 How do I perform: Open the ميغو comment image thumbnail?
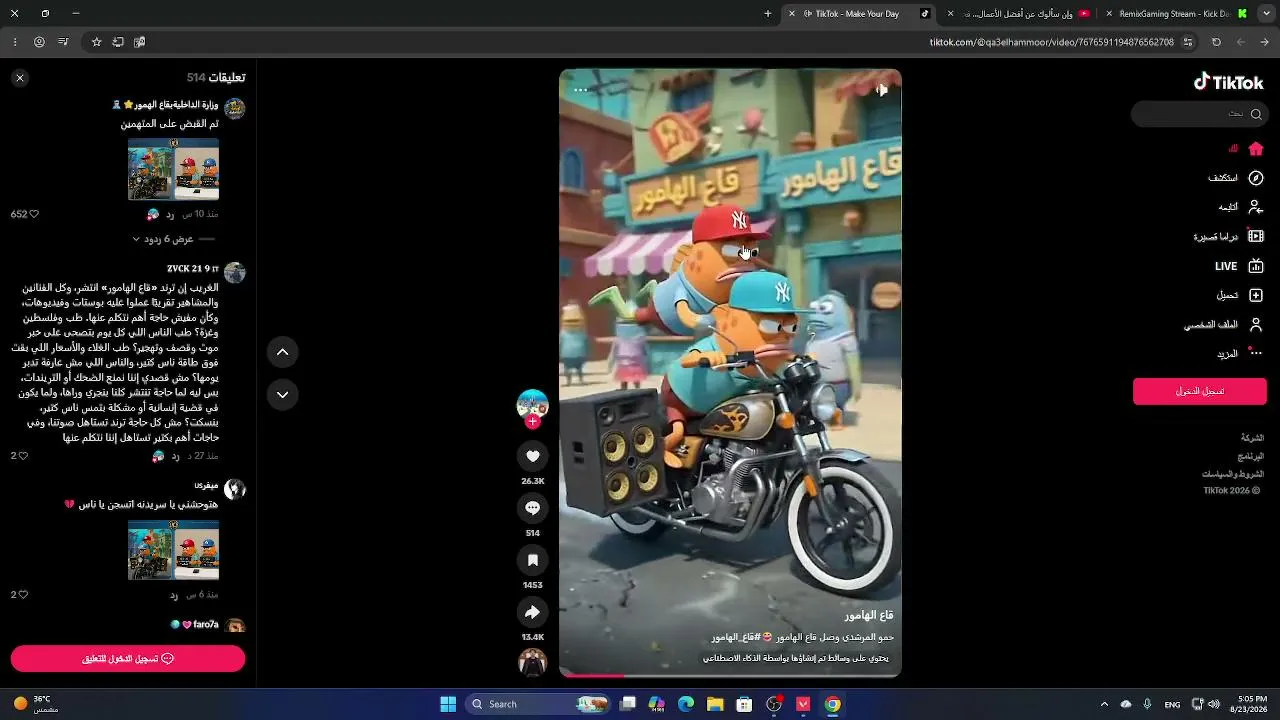pyautogui.click(x=173, y=549)
